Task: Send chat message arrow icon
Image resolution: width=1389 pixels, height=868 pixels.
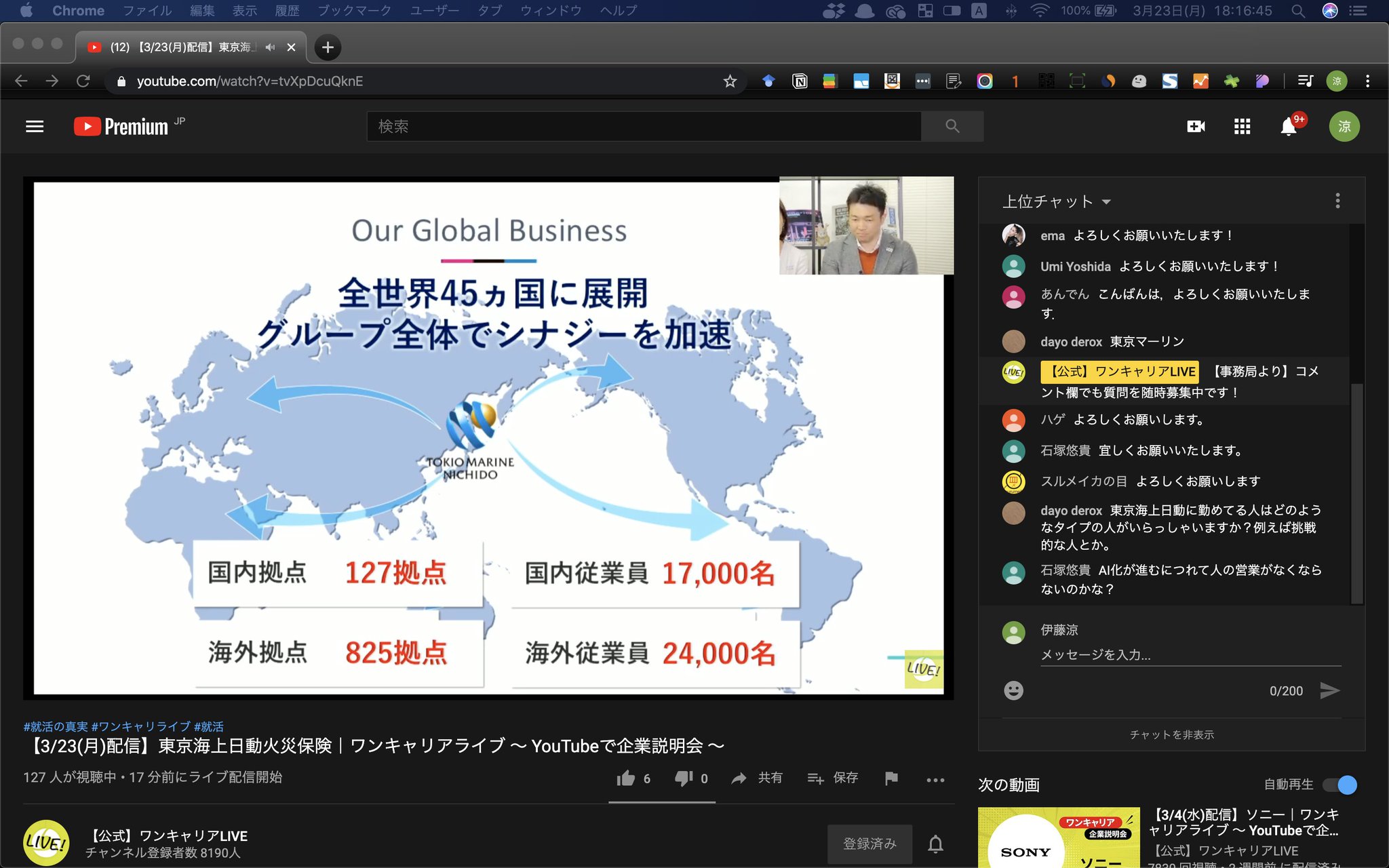Action: (1329, 690)
